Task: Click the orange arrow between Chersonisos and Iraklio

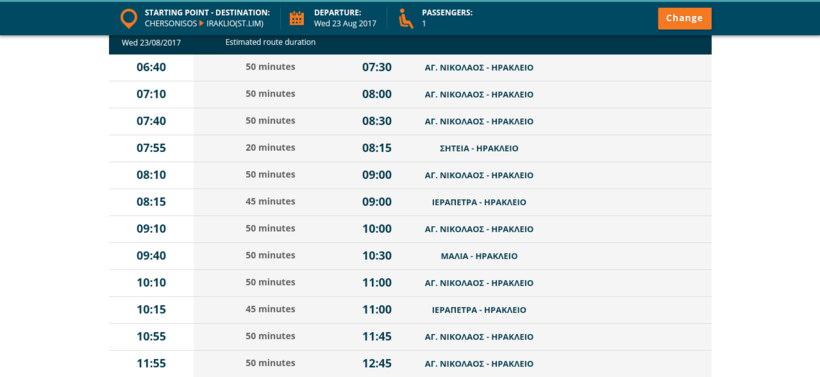Action: pyautogui.click(x=202, y=24)
